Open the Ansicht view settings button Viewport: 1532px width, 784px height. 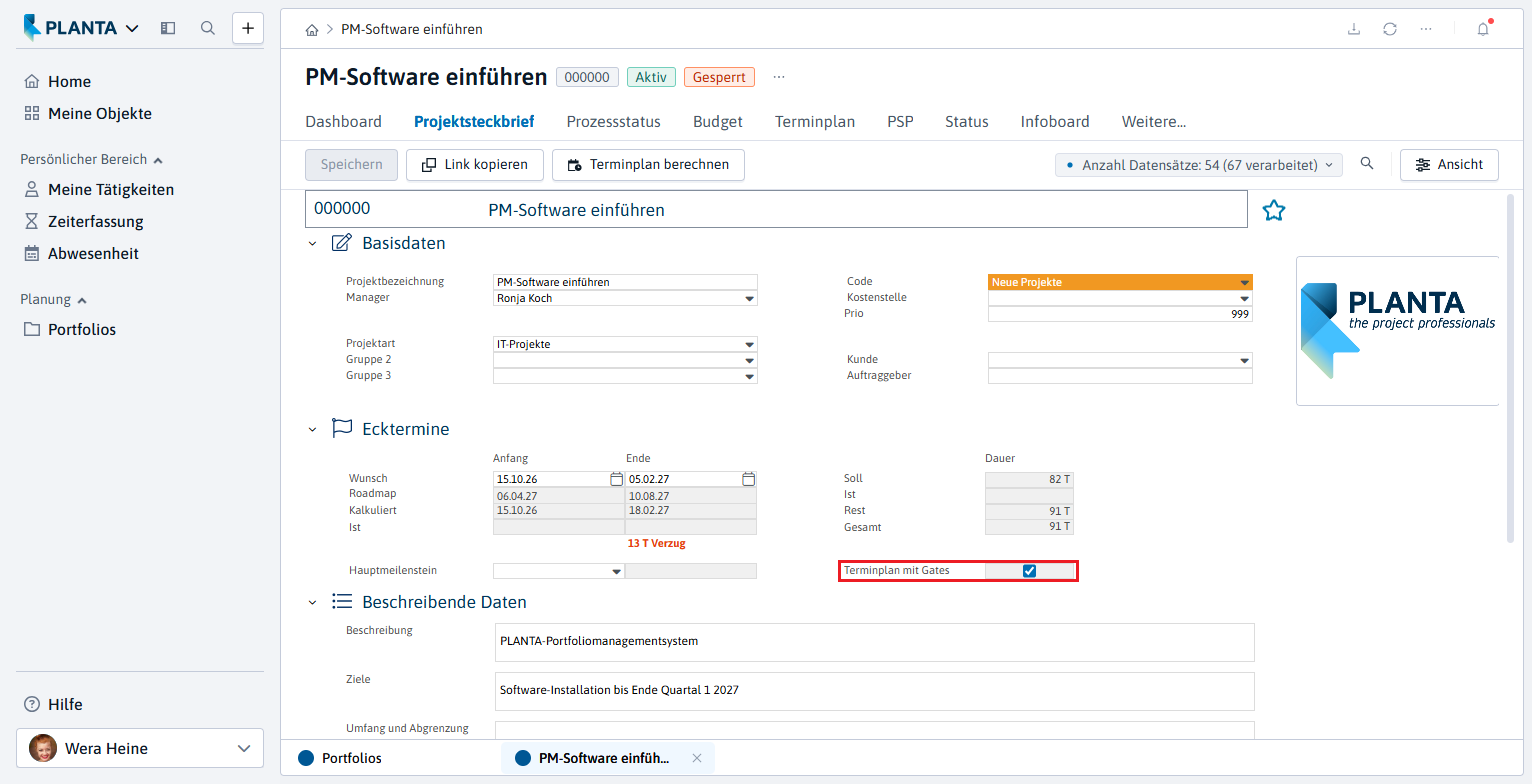(1449, 165)
